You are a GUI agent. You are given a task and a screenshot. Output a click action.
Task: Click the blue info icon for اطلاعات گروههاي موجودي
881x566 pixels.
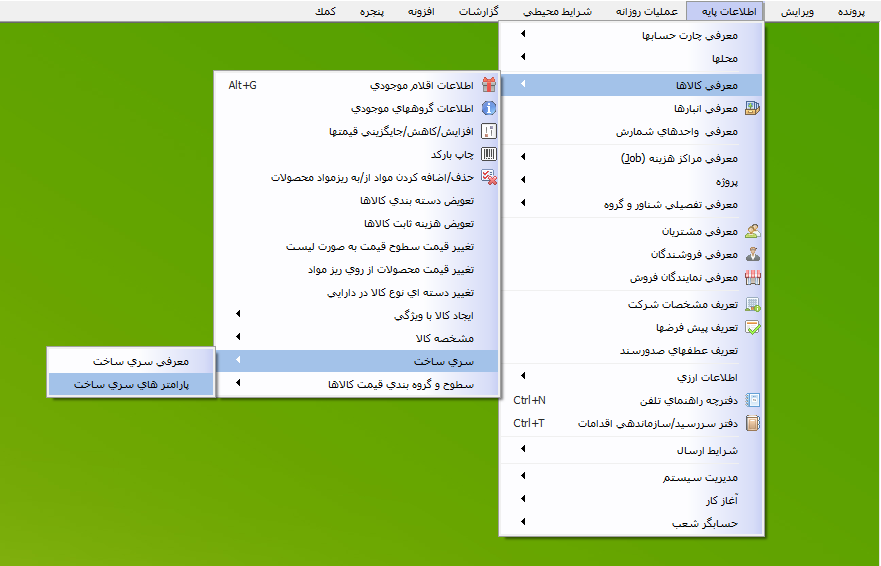pyautogui.click(x=489, y=108)
